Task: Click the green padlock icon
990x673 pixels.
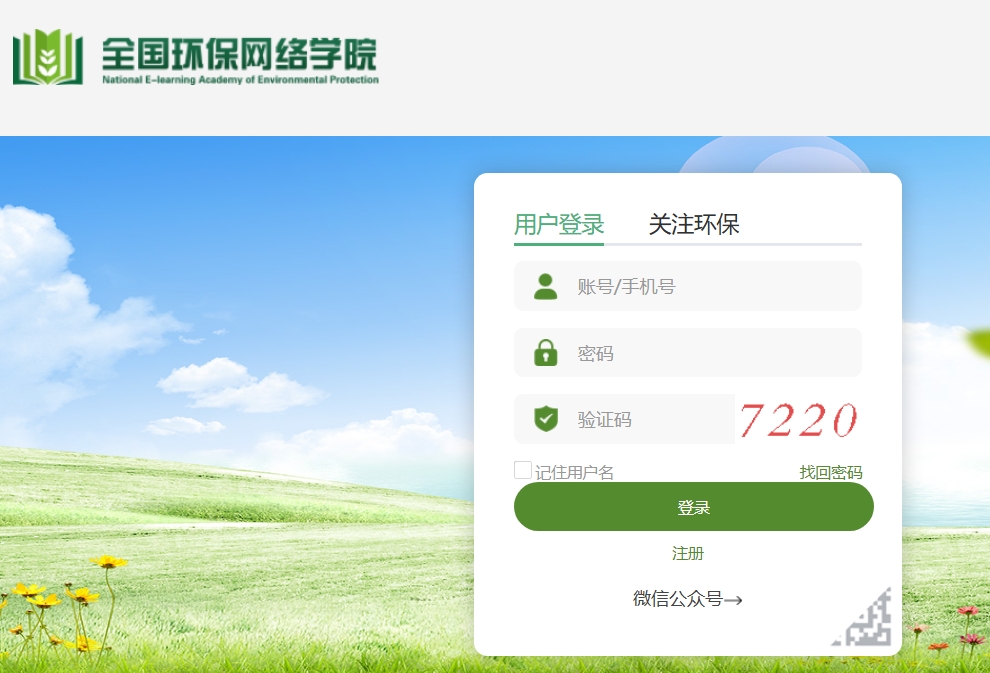Action: point(546,353)
